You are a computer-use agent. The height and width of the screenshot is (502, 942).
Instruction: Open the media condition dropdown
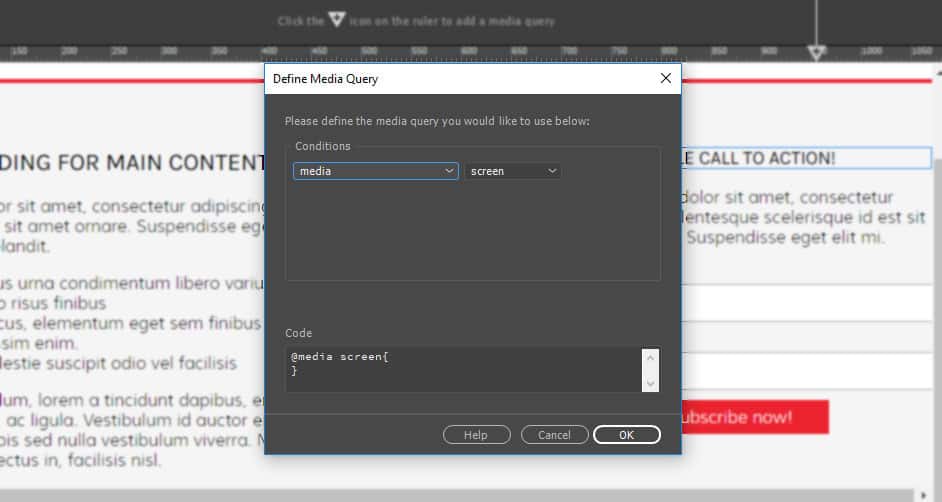375,171
